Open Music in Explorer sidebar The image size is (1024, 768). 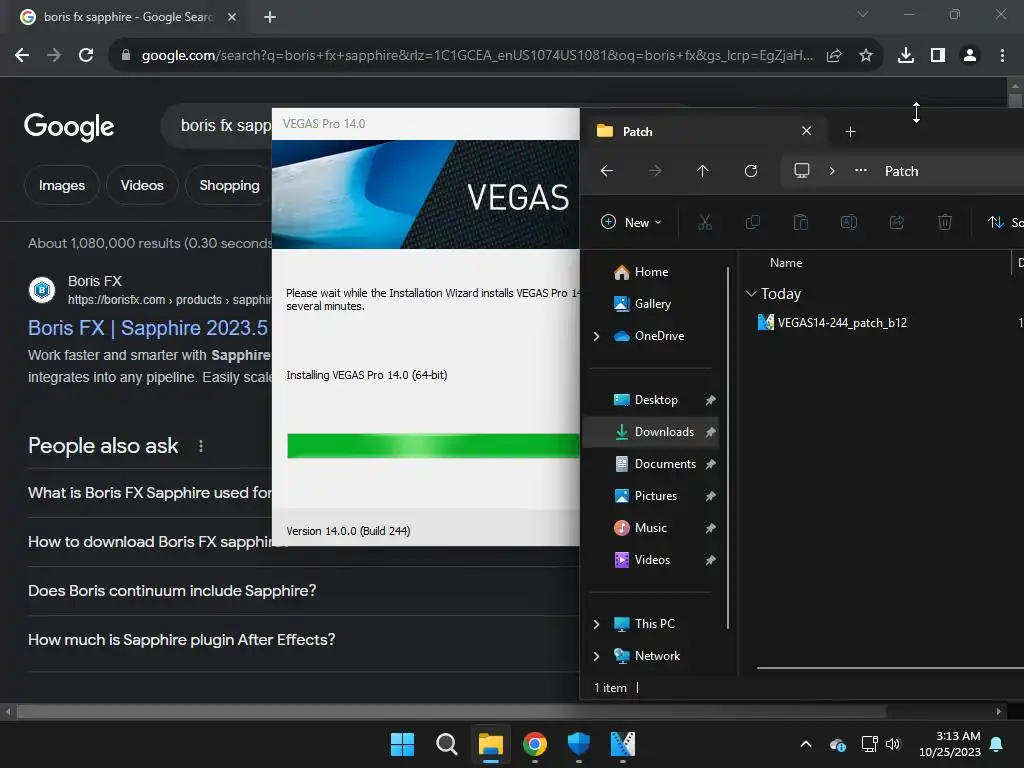pyautogui.click(x=650, y=528)
